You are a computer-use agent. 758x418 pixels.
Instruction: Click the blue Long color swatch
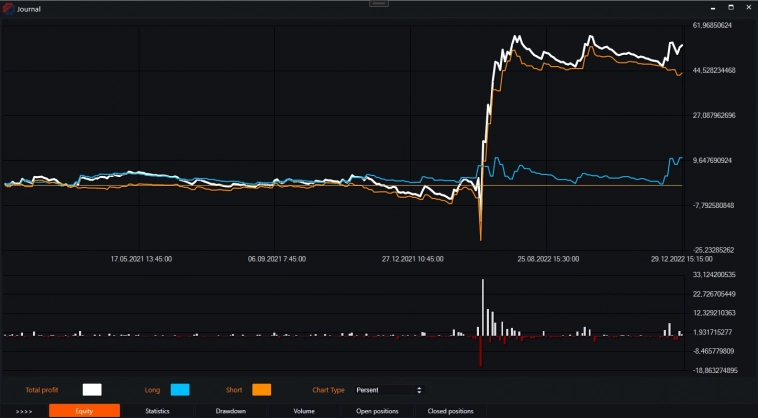point(180,390)
